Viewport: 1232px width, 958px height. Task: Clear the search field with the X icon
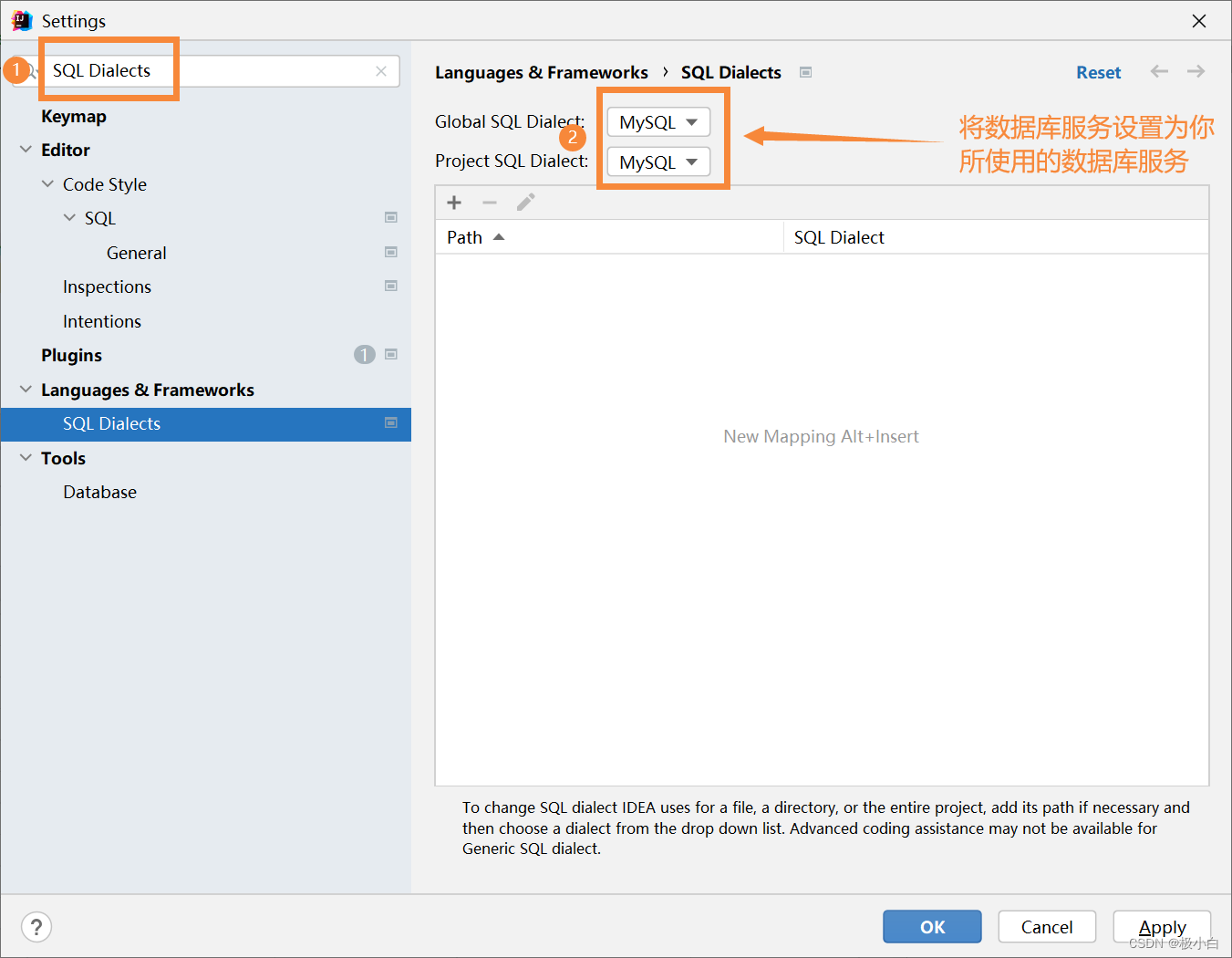[381, 71]
